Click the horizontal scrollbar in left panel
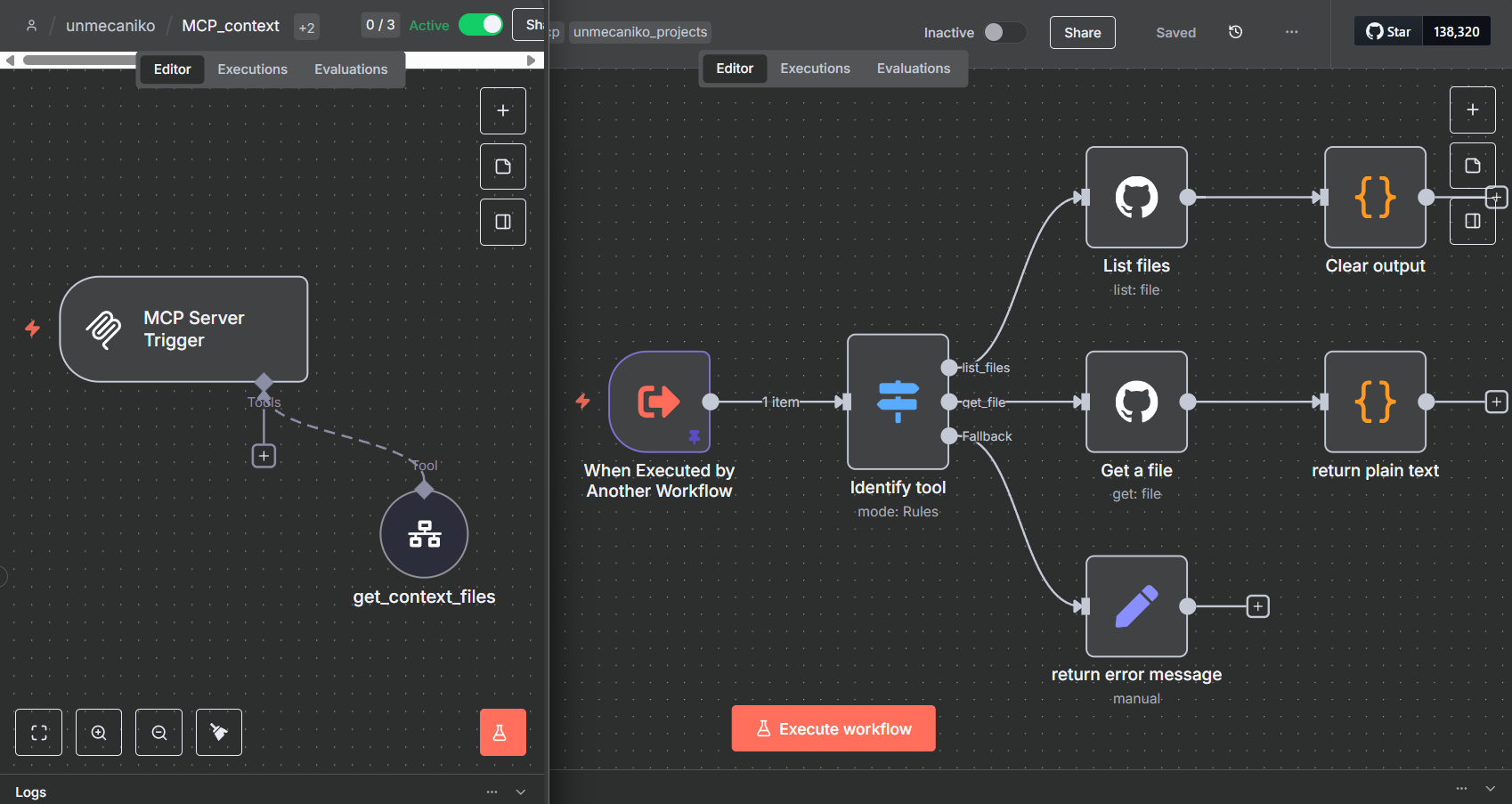The width and height of the screenshot is (1512, 804). click(x=80, y=61)
